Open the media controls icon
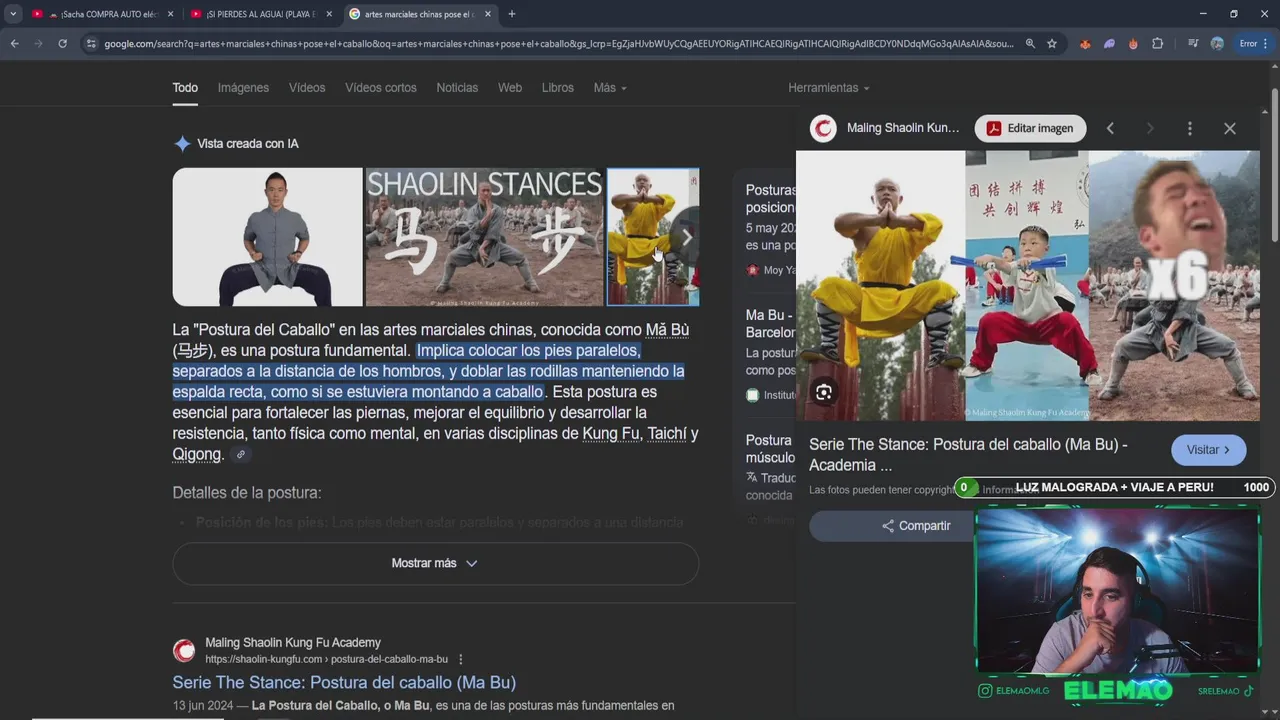1280x720 pixels. 1193,44
